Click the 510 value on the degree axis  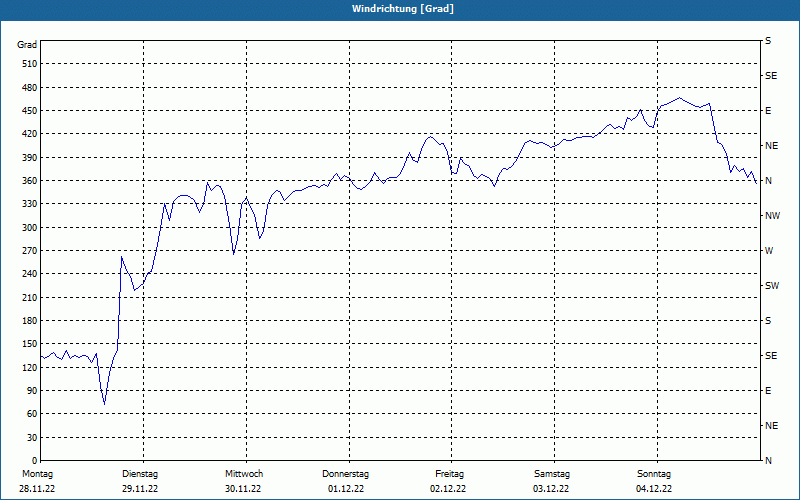30,64
